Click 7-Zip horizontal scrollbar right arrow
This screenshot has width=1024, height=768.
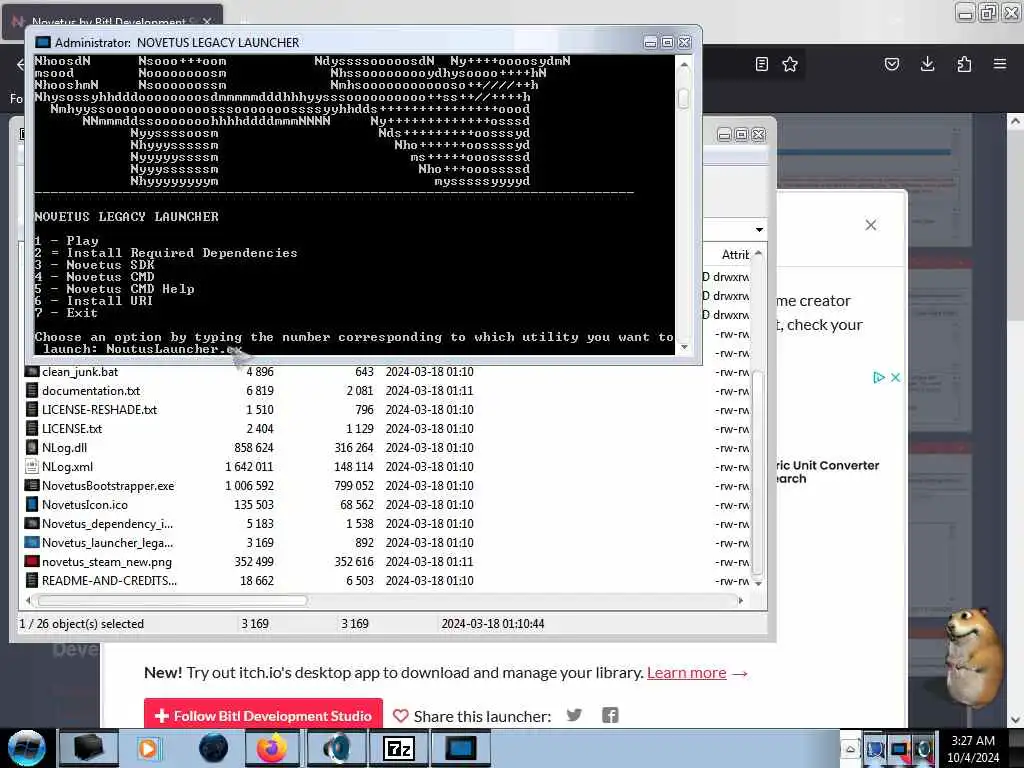[x=740, y=600]
